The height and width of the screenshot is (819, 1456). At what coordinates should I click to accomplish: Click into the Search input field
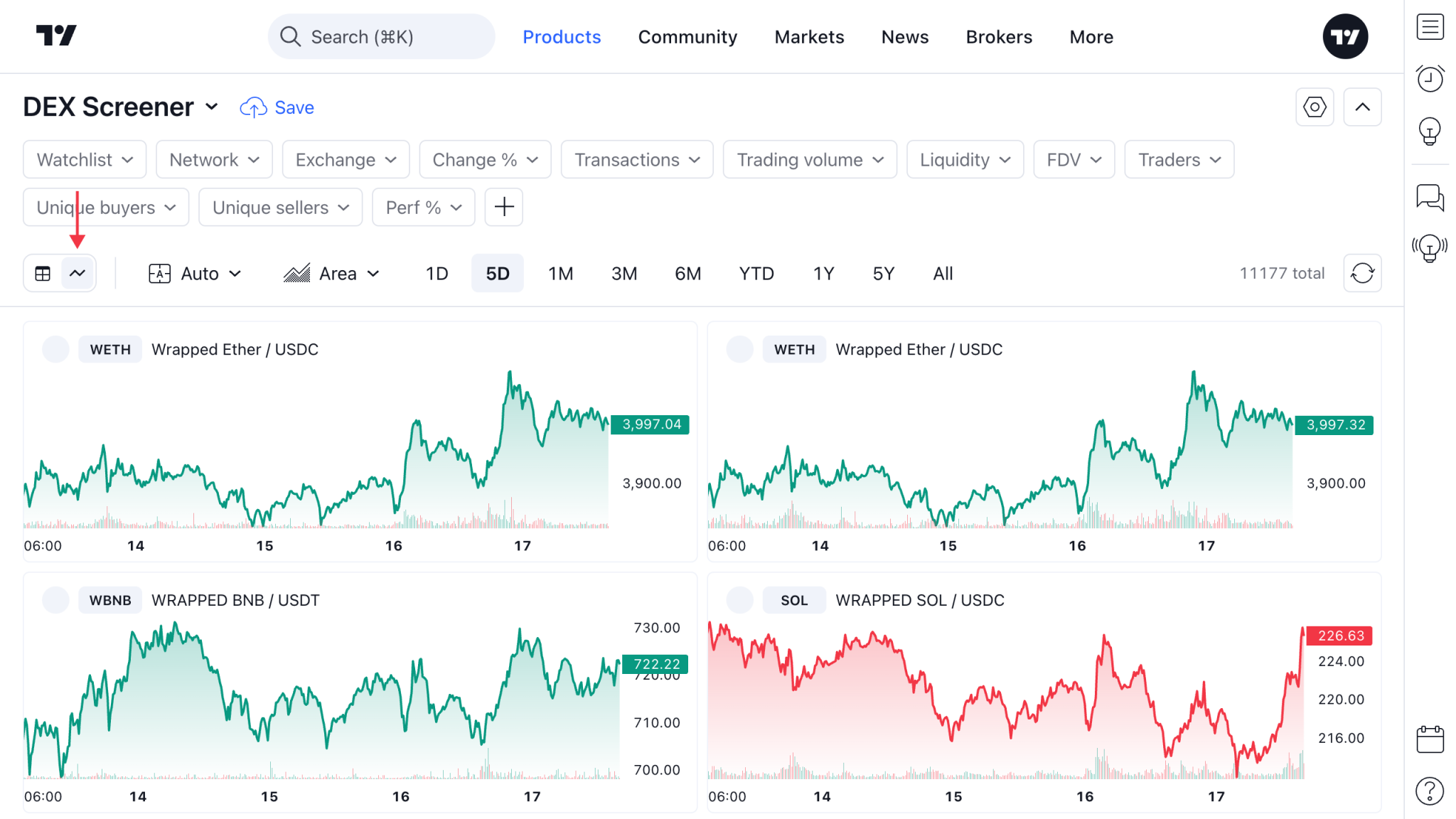(x=381, y=36)
